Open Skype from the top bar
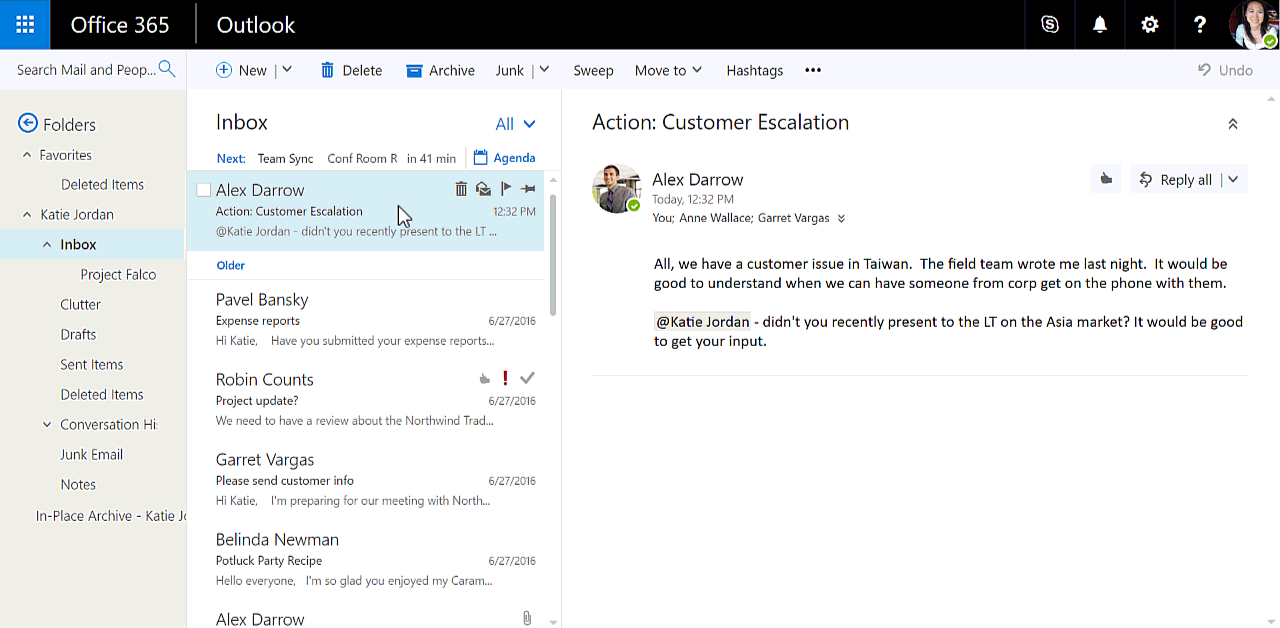This screenshot has height=628, width=1280. coord(1050,25)
